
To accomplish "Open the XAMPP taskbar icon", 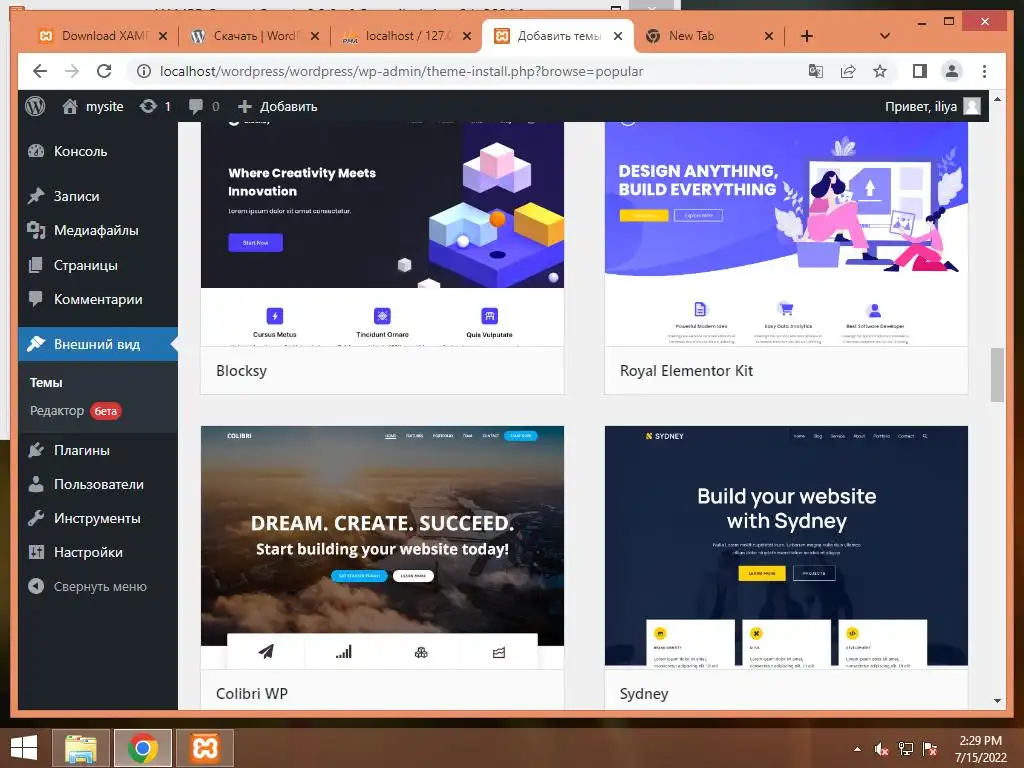I will (x=205, y=748).
